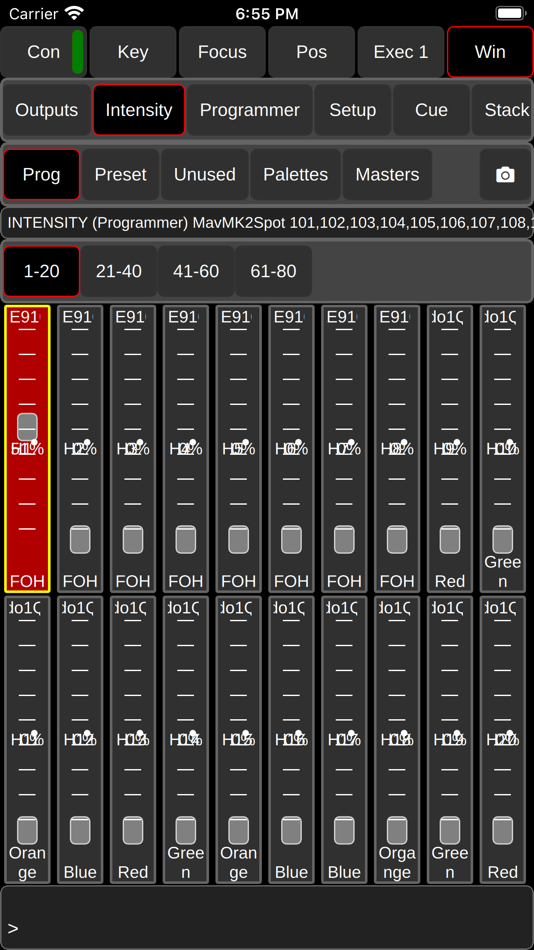Open the Pos view
Screen dimensions: 534x950
[312, 52]
